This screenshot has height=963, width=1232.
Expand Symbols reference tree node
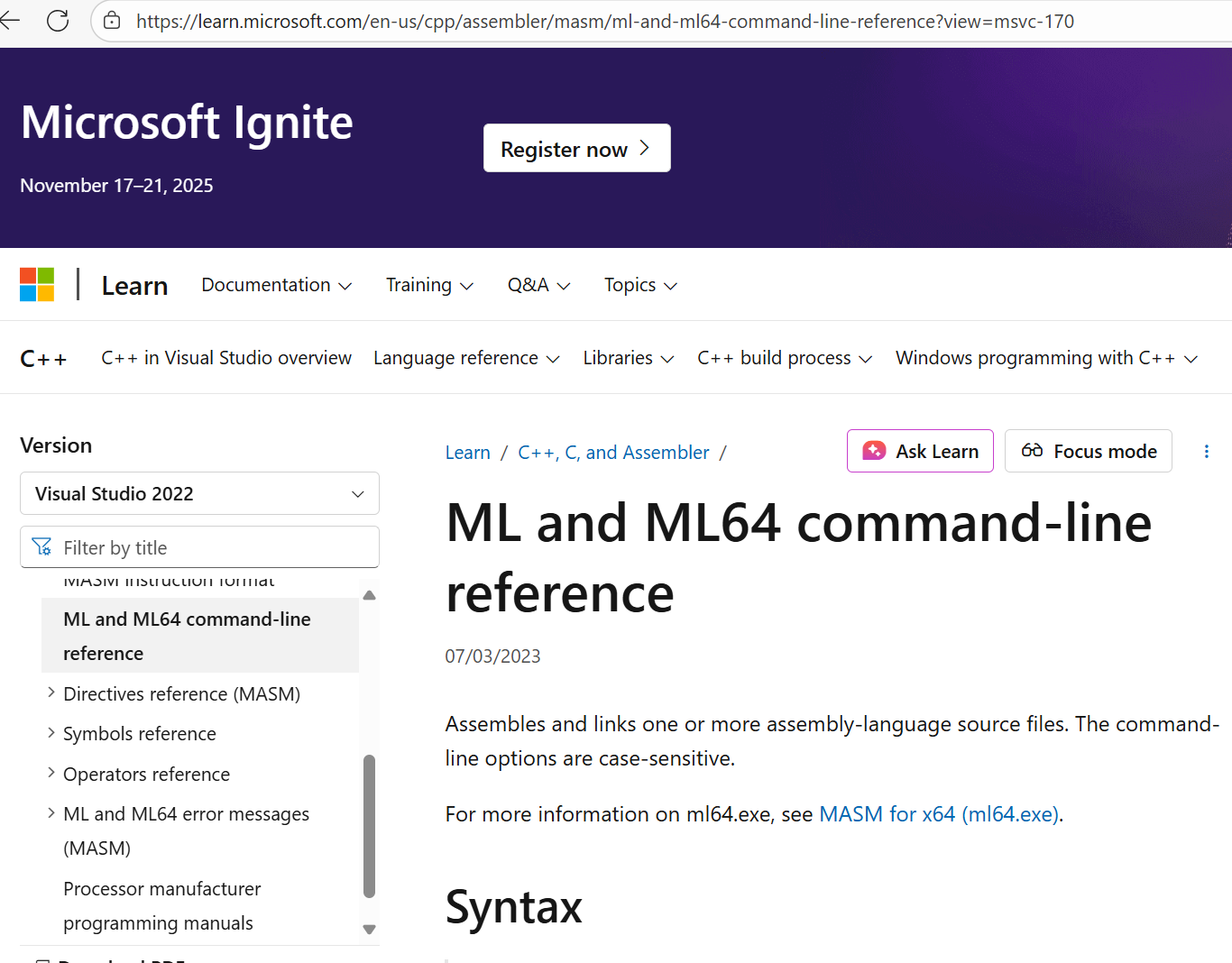click(x=51, y=732)
